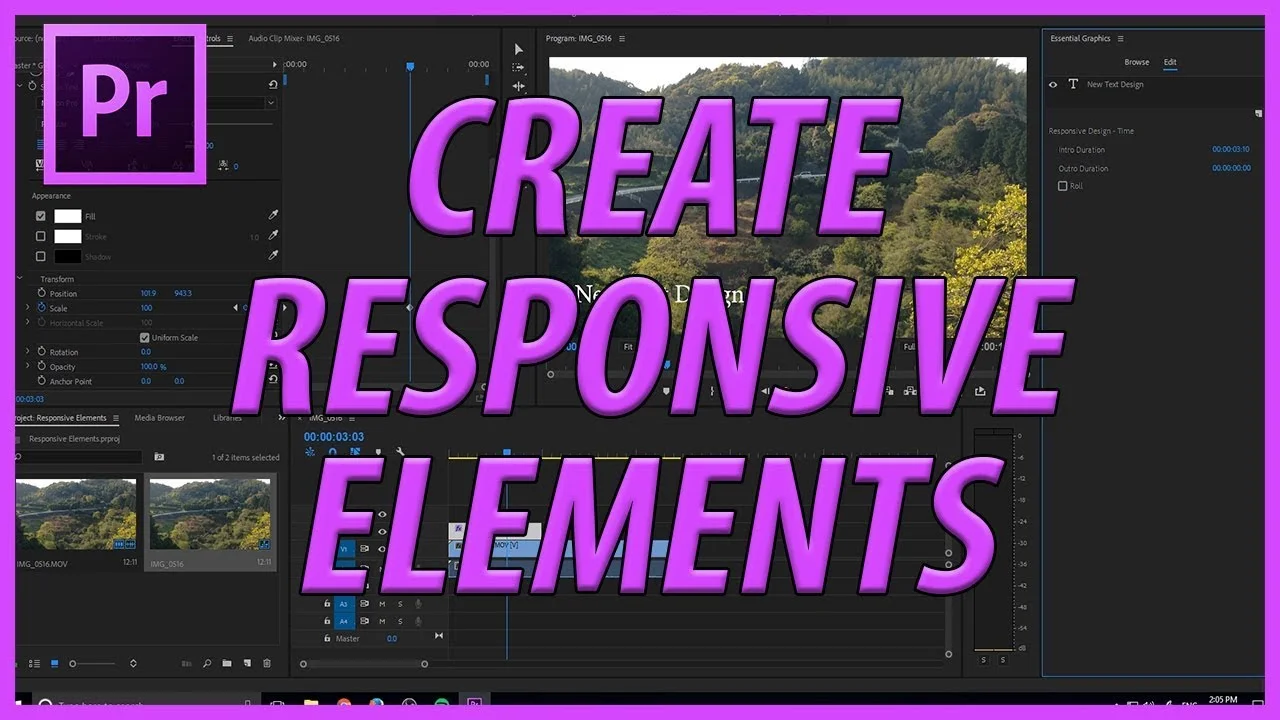Open Program IMG_0516 panel menu
1280x720 pixels.
coord(622,39)
